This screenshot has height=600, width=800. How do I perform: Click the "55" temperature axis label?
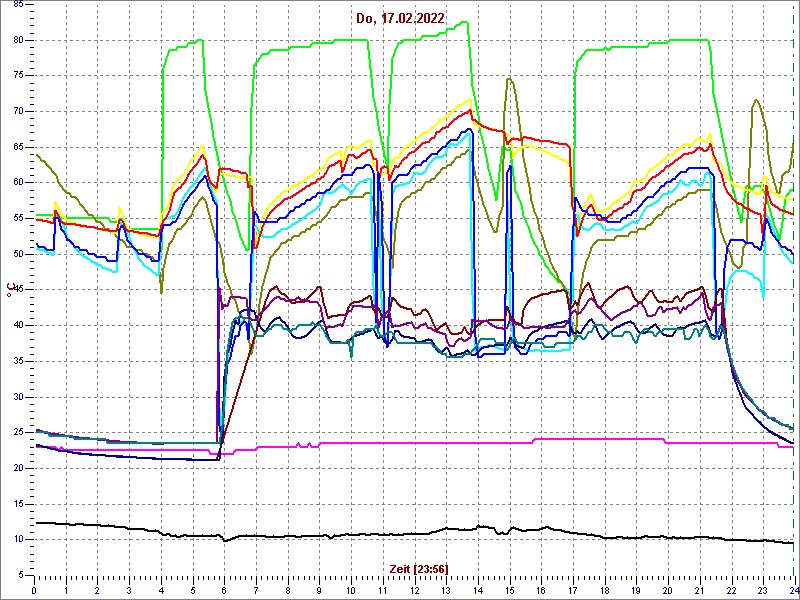(18, 218)
